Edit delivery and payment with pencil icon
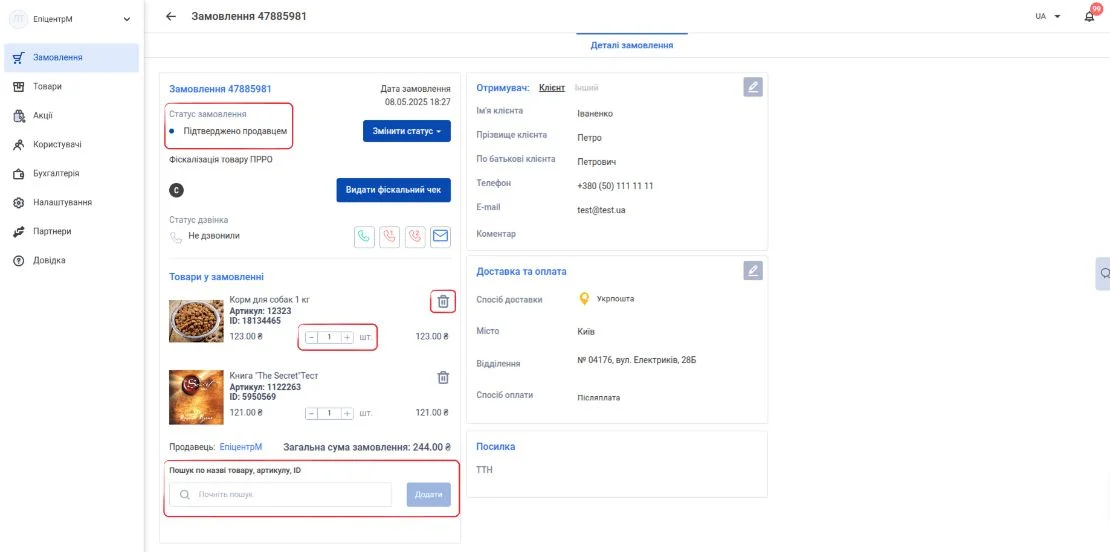Screen dimensions: 1110x552 [753, 270]
